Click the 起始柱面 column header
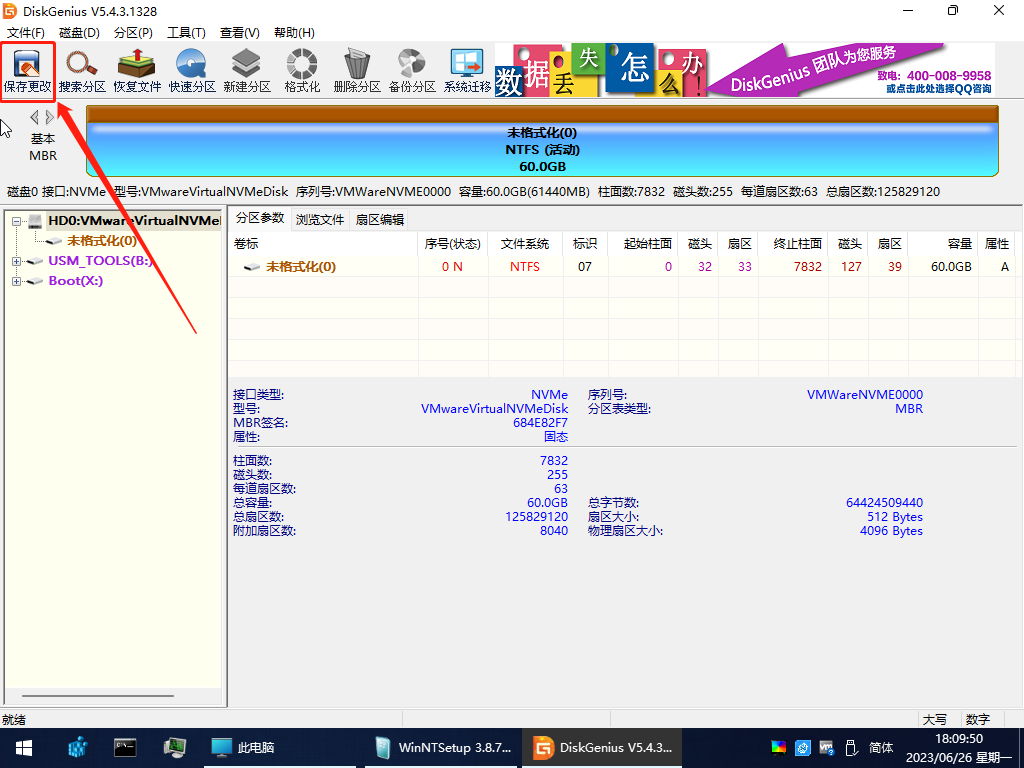Viewport: 1024px width, 768px height. click(x=643, y=244)
